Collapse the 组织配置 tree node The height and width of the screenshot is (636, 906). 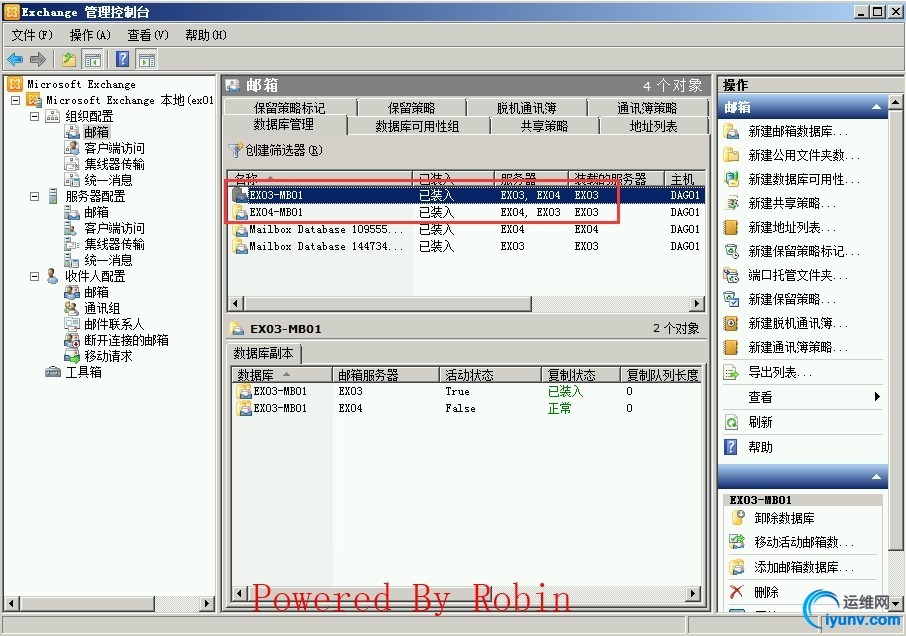click(x=35, y=116)
